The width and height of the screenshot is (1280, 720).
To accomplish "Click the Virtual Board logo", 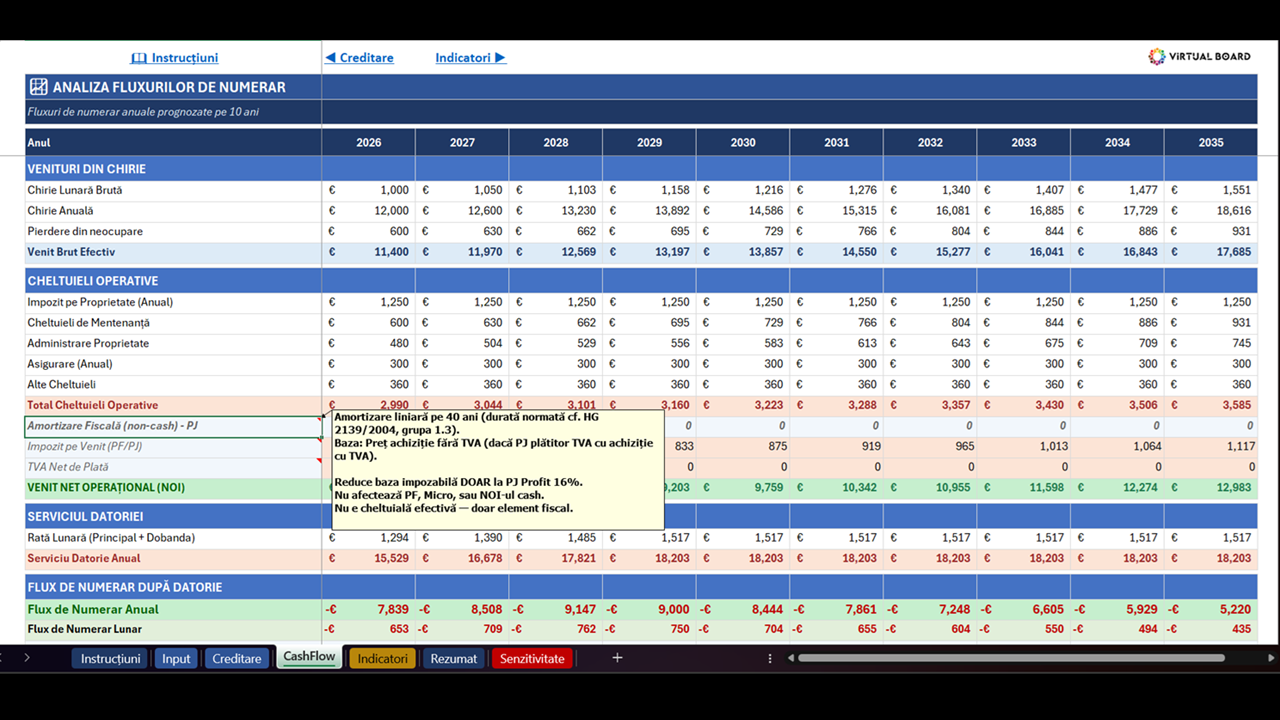I will tap(1199, 57).
